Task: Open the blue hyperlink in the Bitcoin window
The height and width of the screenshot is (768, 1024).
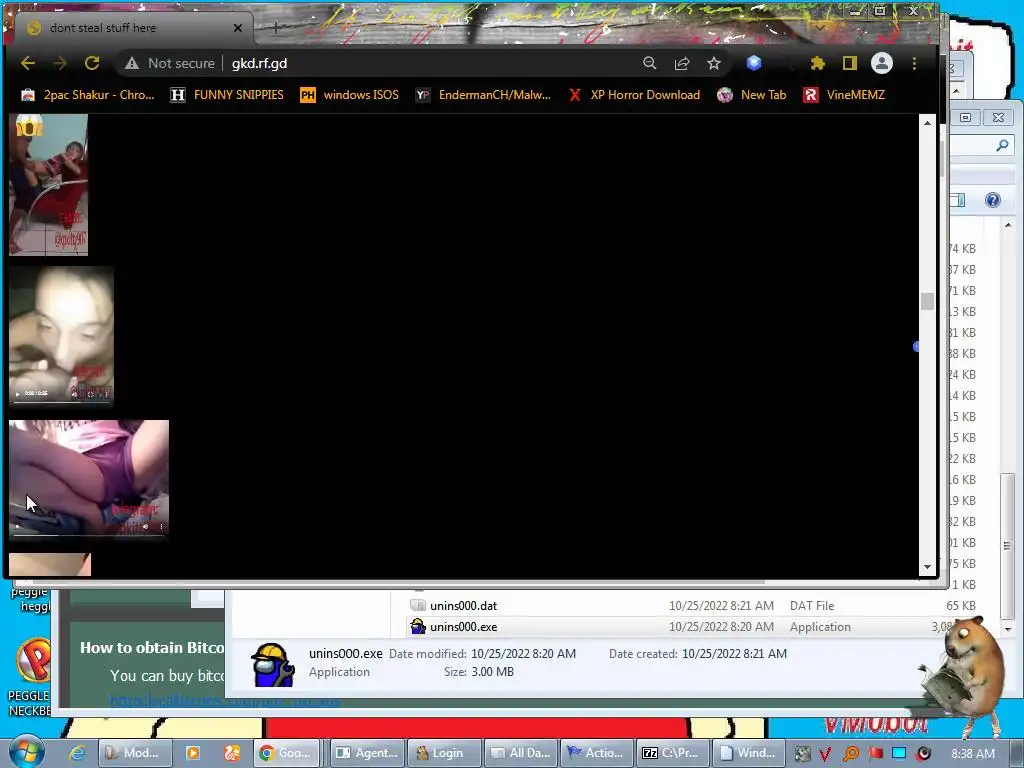Action: pos(225,701)
